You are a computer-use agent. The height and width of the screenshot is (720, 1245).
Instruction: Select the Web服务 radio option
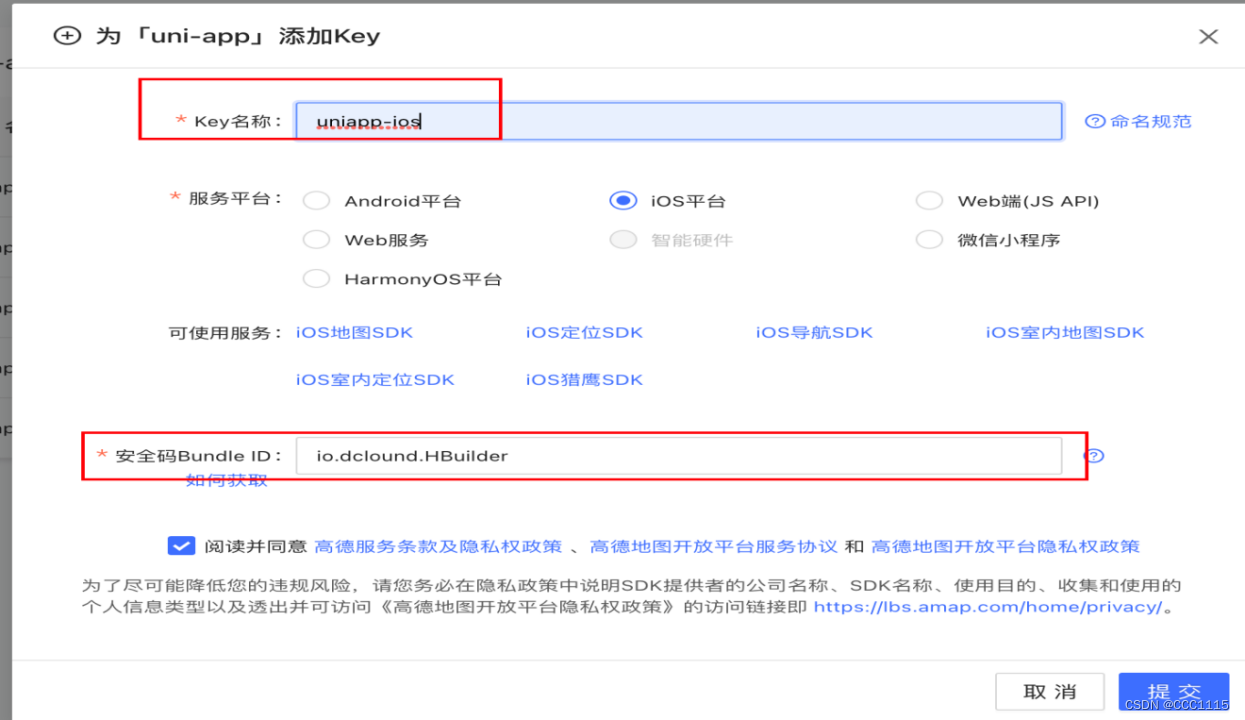tap(316, 240)
